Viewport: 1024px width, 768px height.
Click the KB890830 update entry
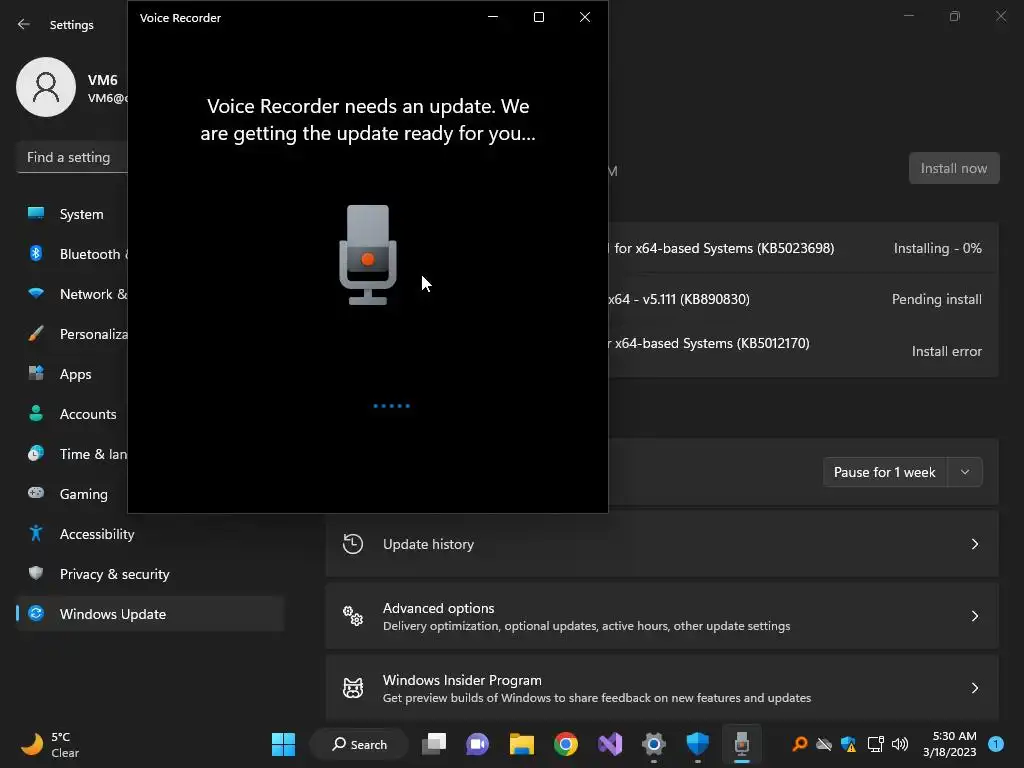803,299
